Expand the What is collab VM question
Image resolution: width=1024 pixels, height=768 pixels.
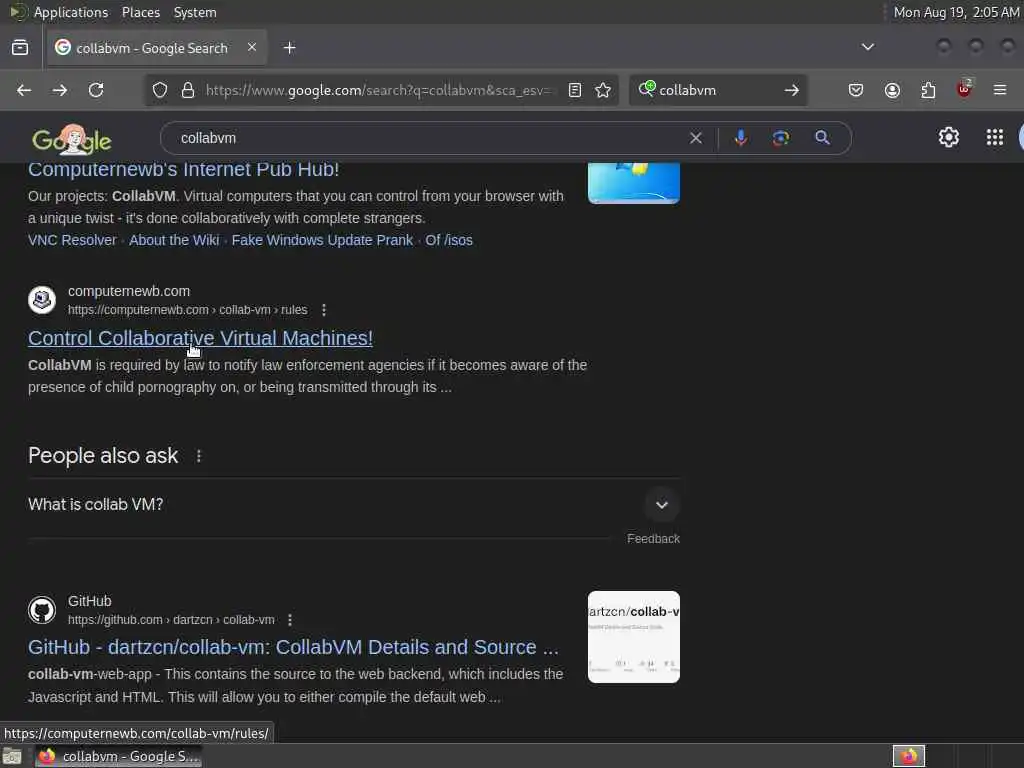(x=662, y=505)
